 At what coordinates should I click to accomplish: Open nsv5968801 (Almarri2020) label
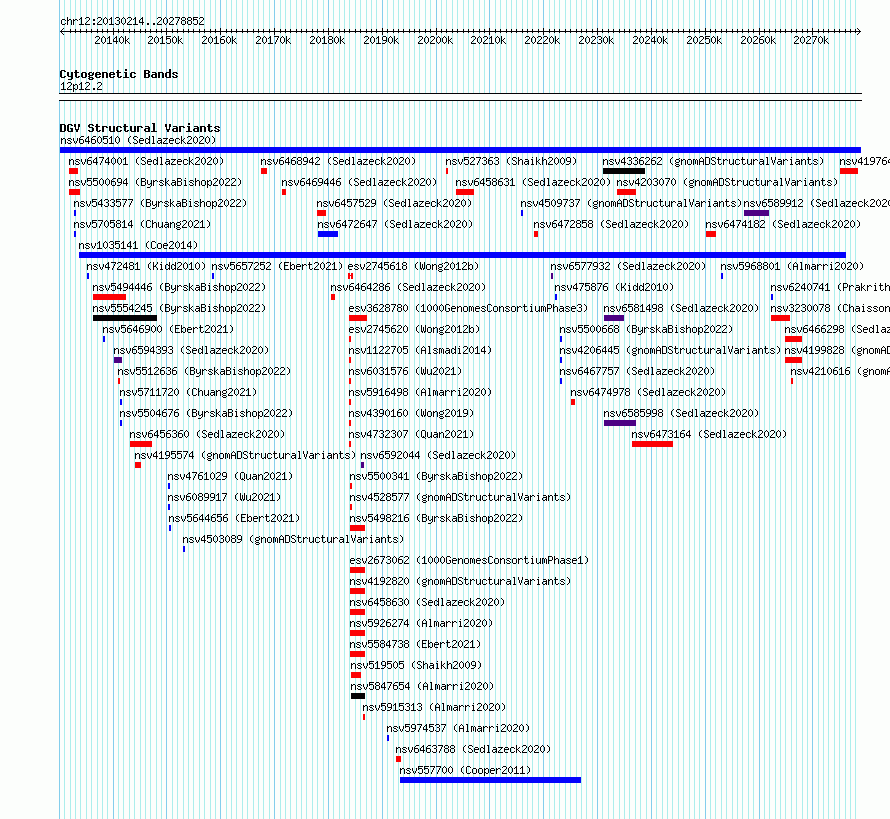[x=792, y=266]
